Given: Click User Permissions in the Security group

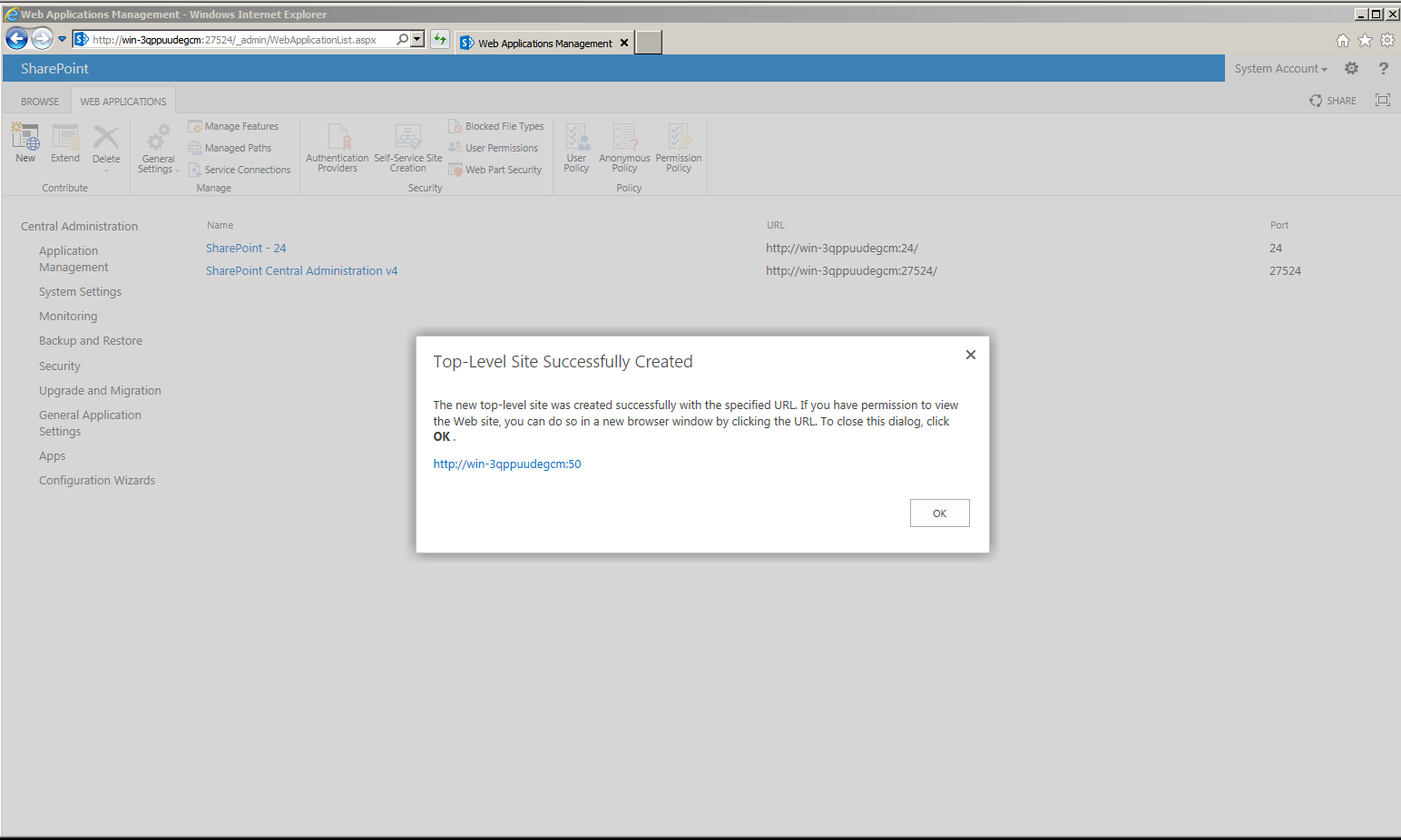Looking at the screenshot, I should point(493,148).
